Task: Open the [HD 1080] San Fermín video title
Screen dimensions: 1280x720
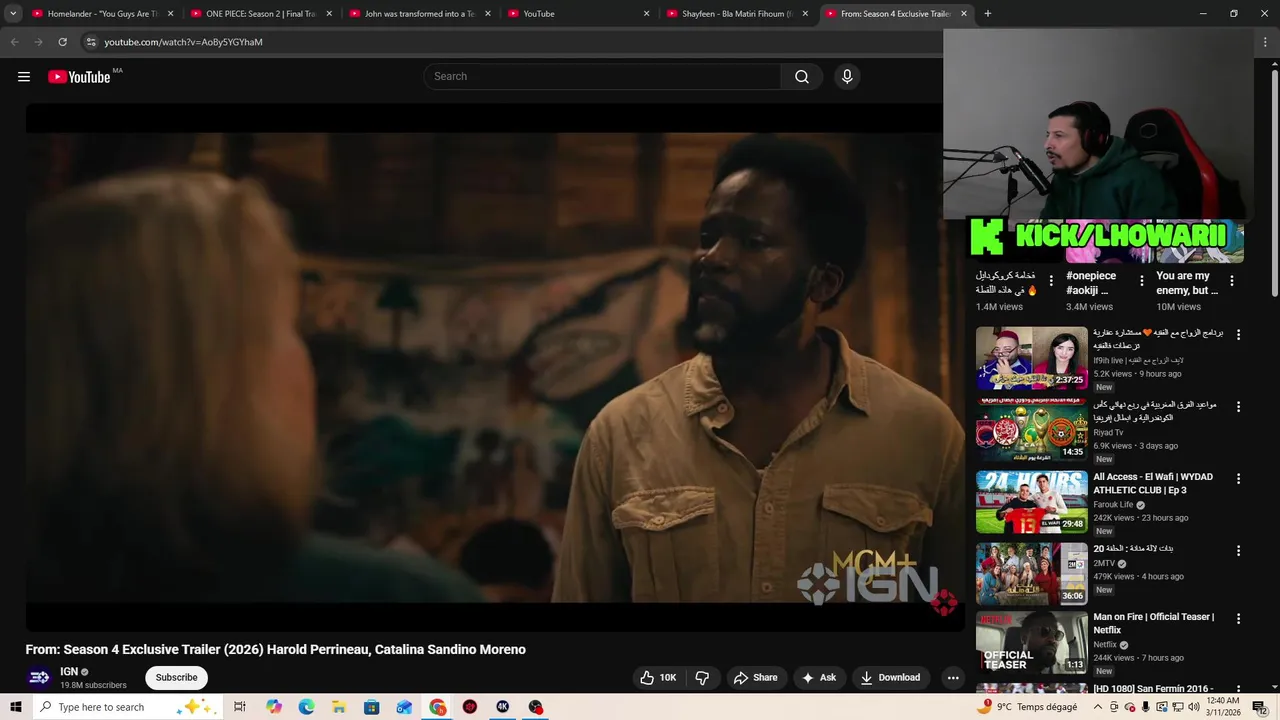Action: (1153, 689)
